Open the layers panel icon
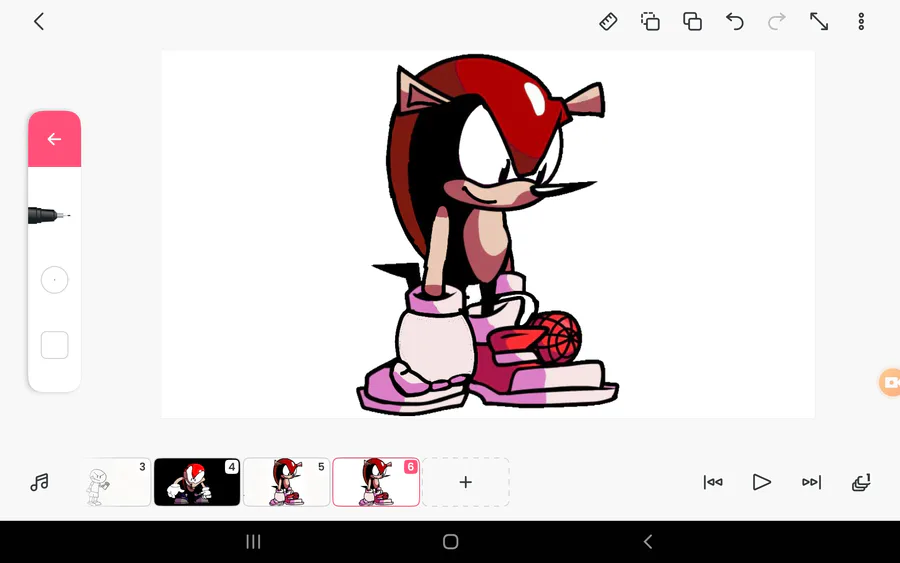Image resolution: width=900 pixels, height=563 pixels. (861, 482)
